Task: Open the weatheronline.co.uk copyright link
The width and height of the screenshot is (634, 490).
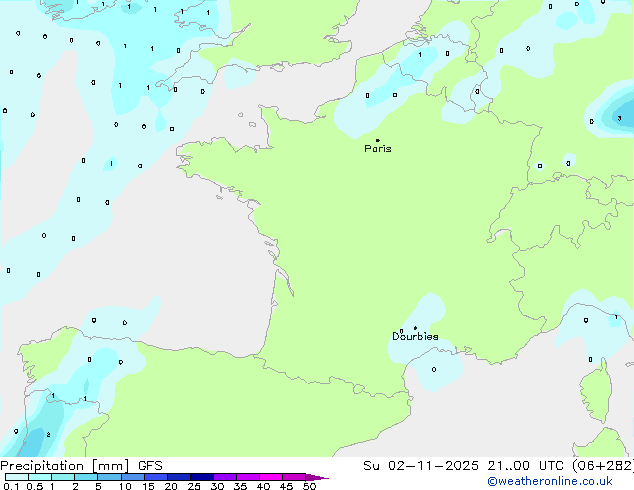Action: (550, 481)
